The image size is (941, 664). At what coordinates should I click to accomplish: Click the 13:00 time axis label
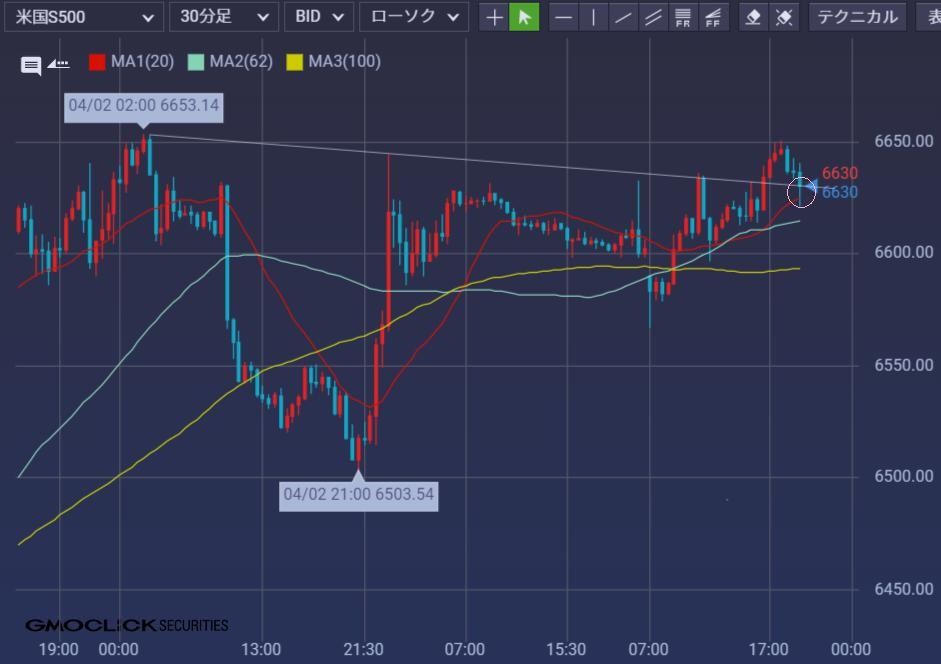[x=261, y=649]
